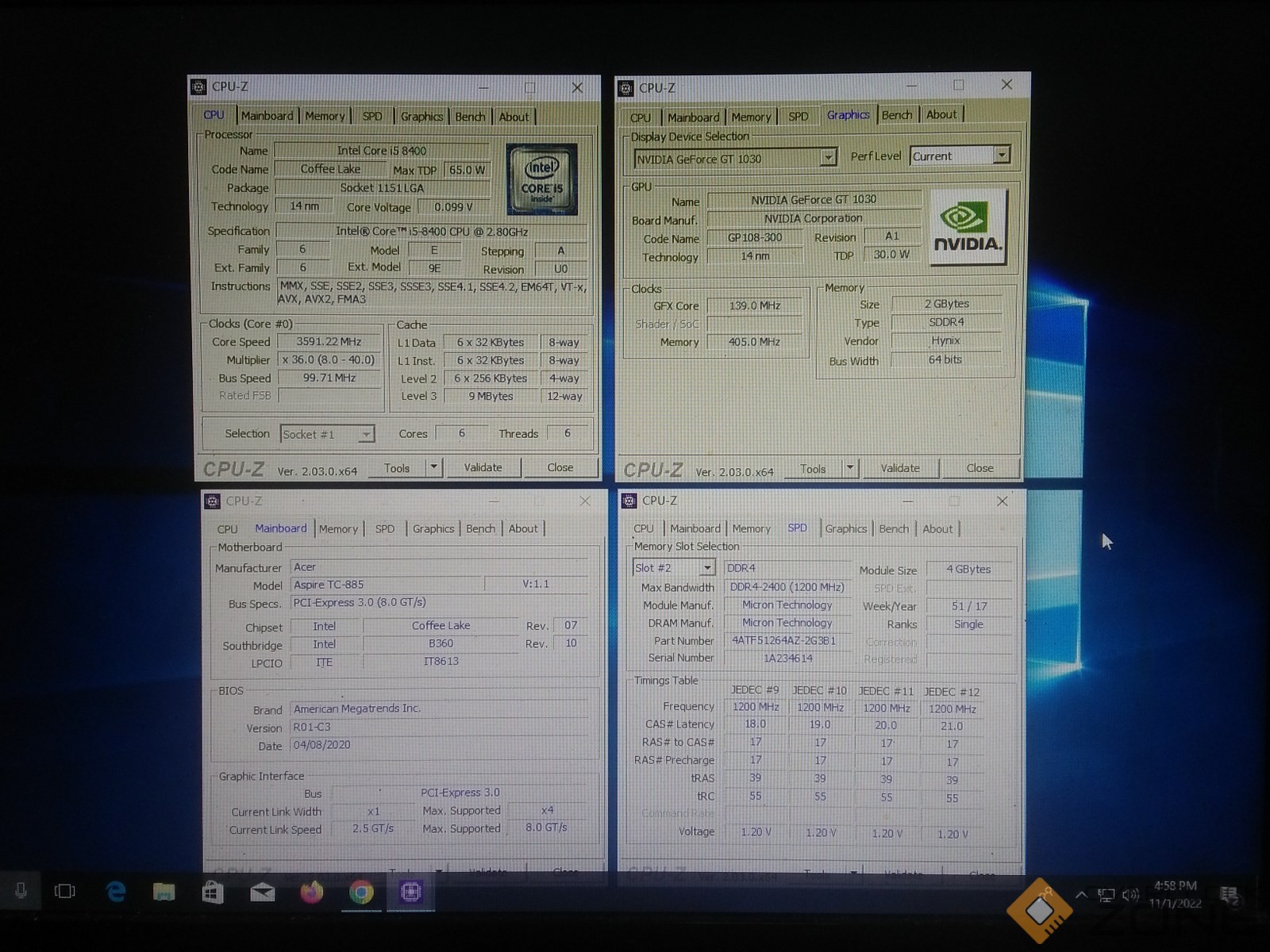This screenshot has width=1270, height=952.
Task: Click Tools button in the Graphics window
Action: tap(813, 469)
